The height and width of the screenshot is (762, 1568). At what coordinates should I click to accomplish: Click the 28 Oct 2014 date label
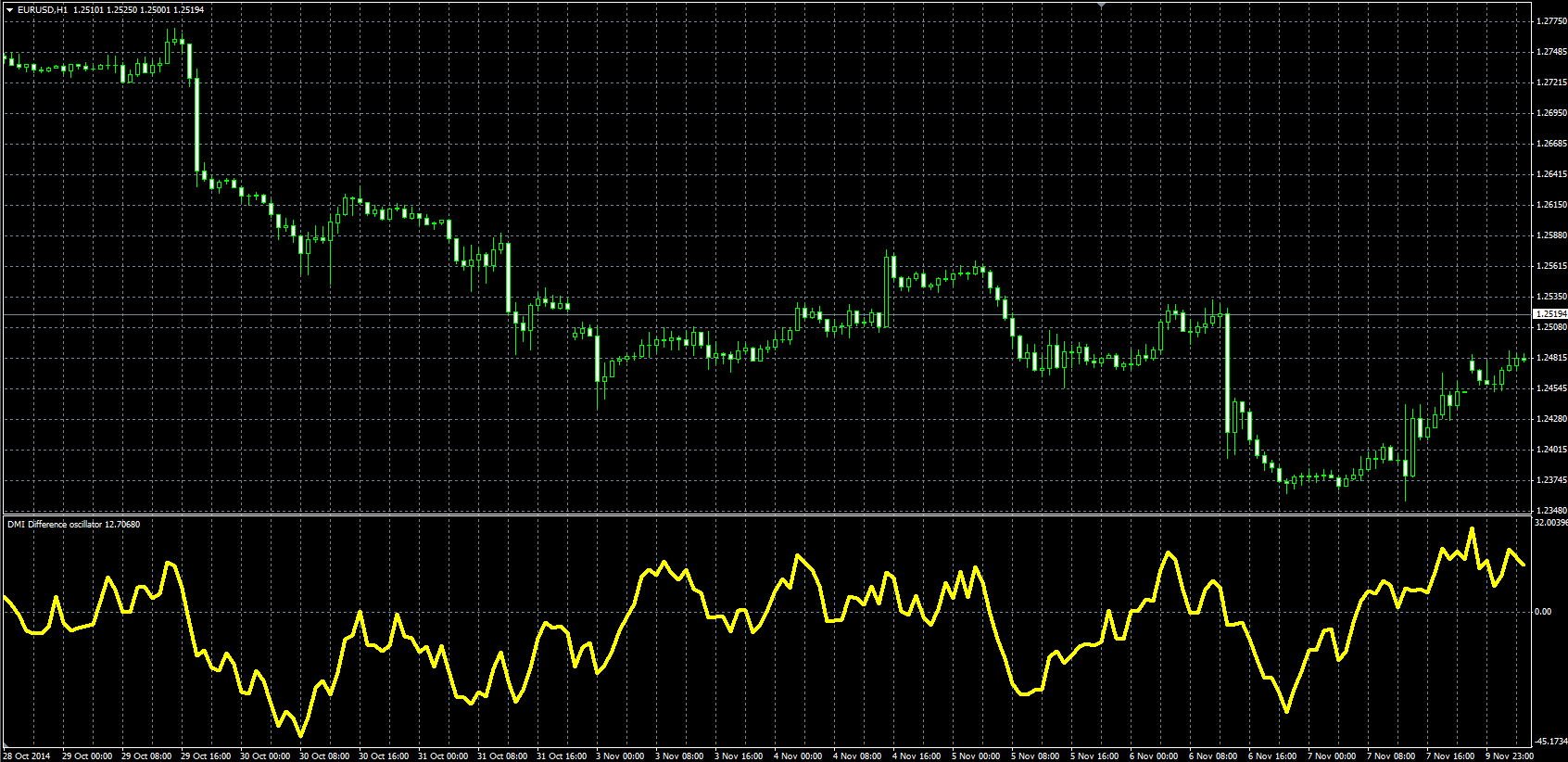pyautogui.click(x=27, y=756)
